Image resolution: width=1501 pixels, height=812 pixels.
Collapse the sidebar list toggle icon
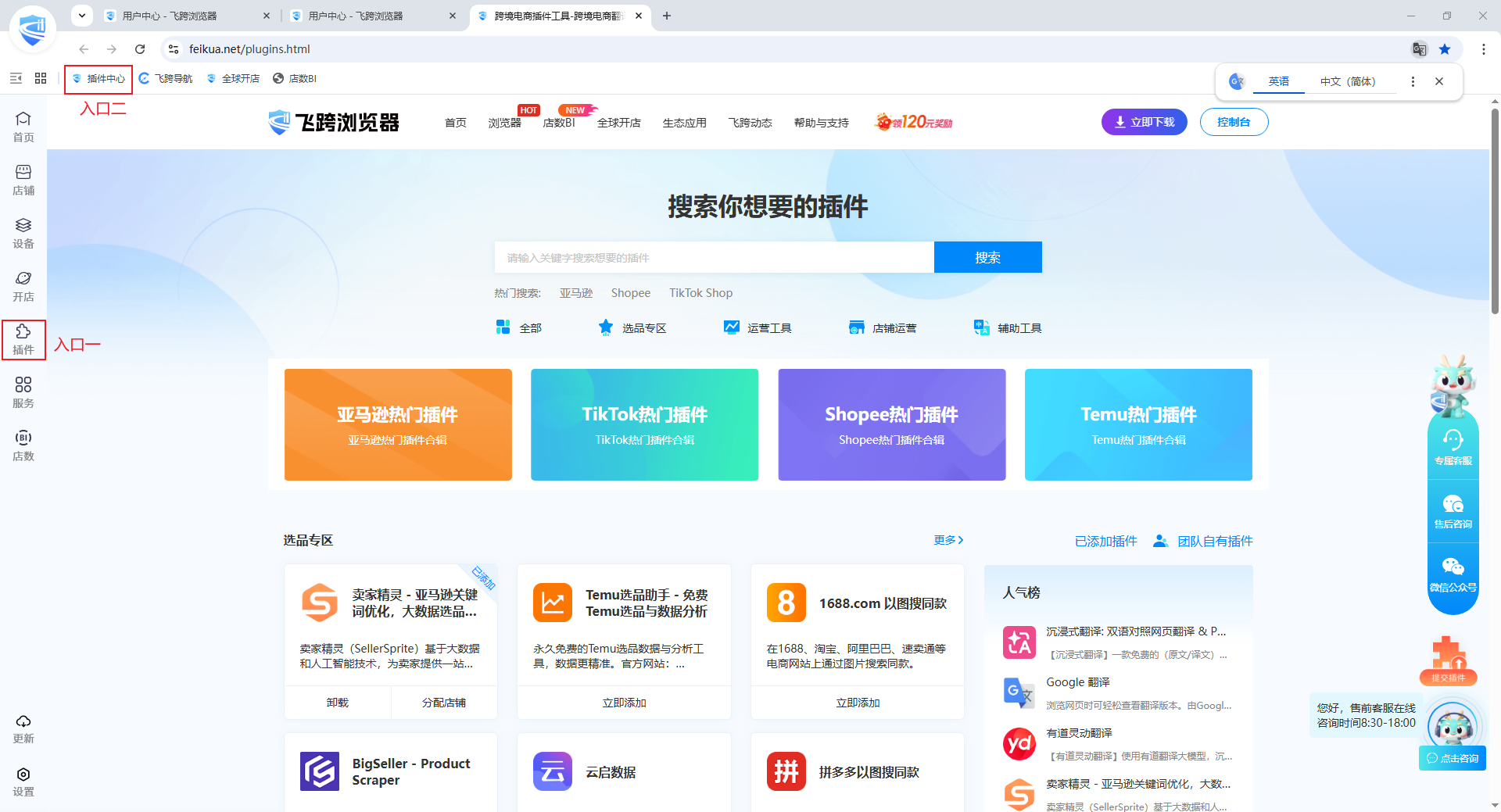pyautogui.click(x=16, y=78)
